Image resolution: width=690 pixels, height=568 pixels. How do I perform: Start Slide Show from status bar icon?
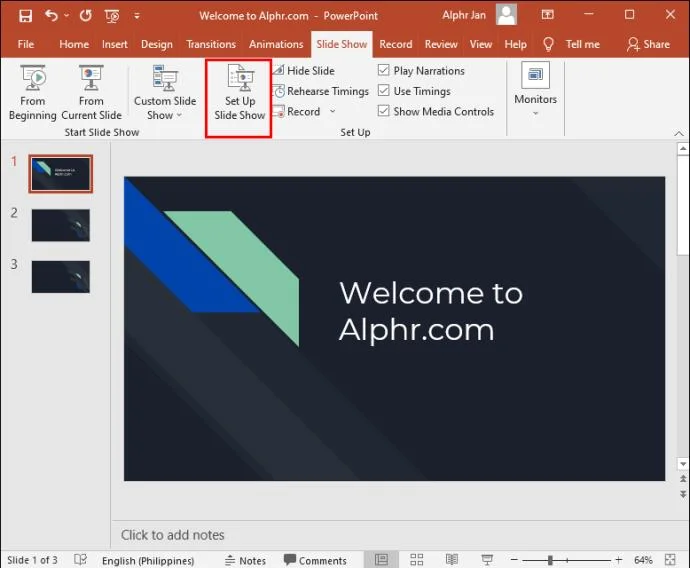point(487,560)
